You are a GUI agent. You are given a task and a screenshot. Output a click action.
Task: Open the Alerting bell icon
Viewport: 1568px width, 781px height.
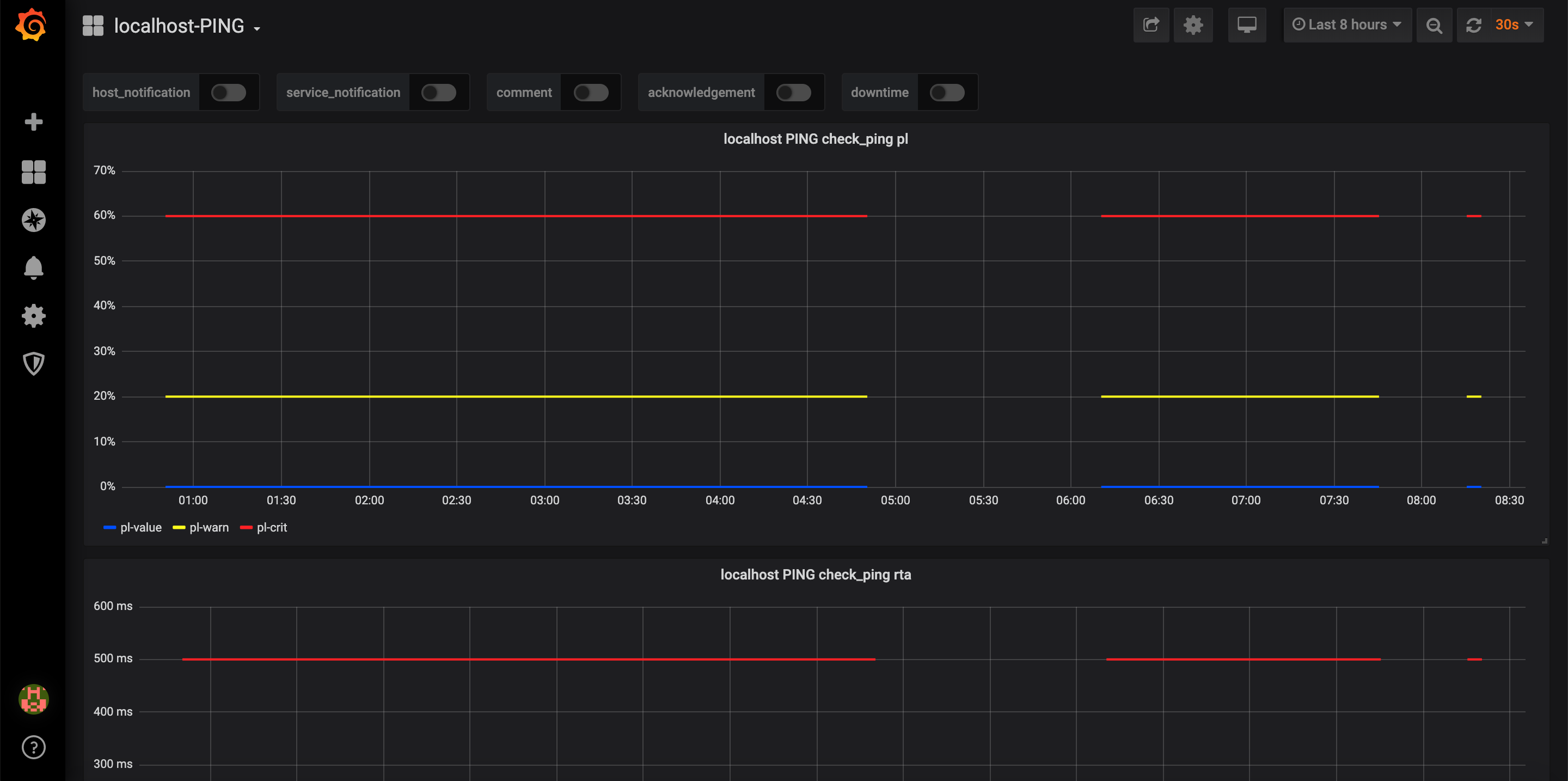tap(33, 268)
